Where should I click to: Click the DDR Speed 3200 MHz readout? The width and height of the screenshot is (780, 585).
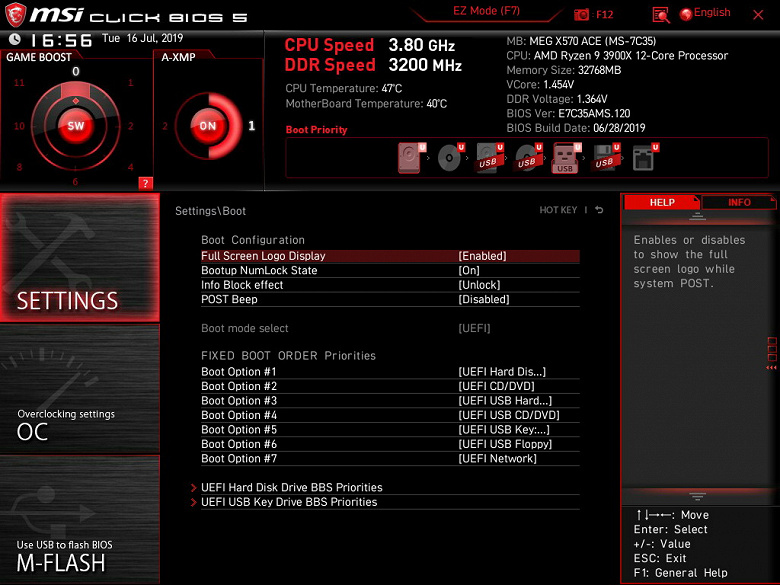point(373,65)
